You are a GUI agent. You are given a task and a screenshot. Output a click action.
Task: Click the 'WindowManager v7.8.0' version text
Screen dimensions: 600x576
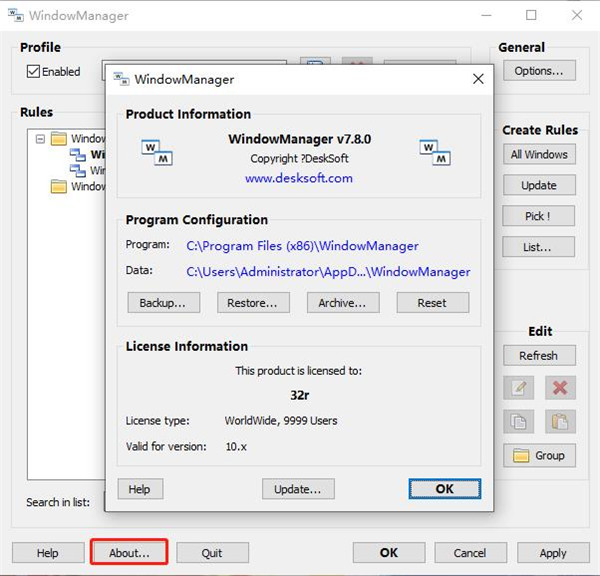coord(300,139)
